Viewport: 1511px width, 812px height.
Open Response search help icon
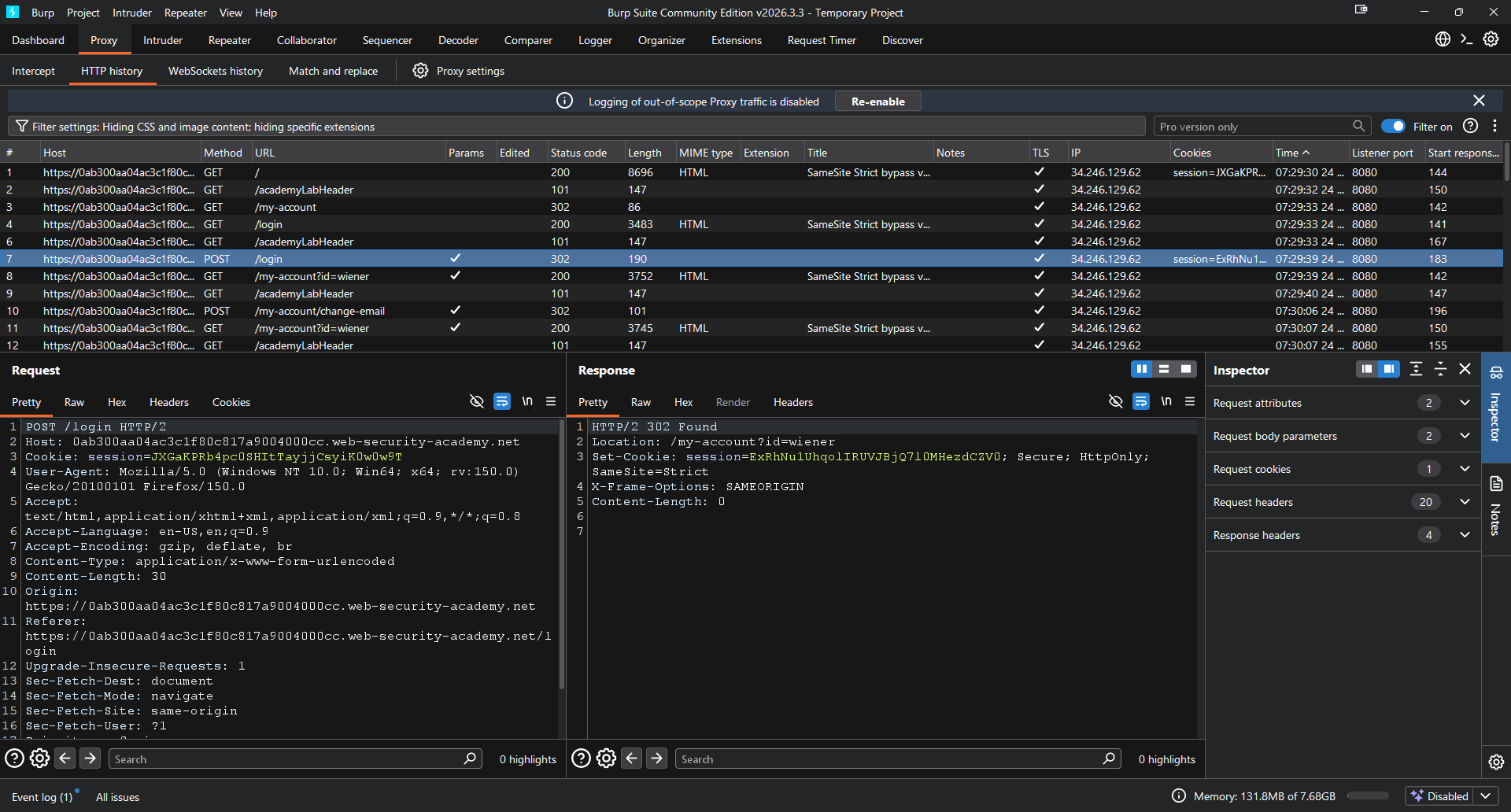[581, 758]
